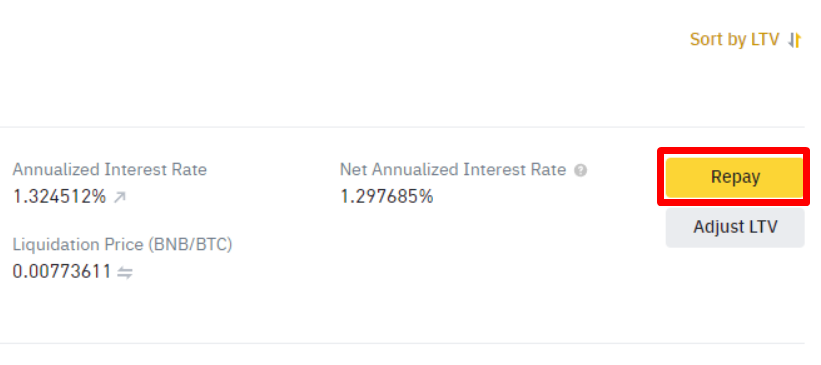Click the 1.324512% rate value
Screen dimensions: 821x365
pyautogui.click(x=59, y=197)
